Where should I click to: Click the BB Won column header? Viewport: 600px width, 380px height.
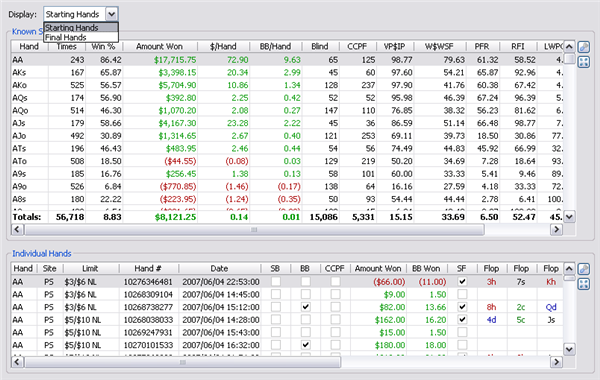(x=426, y=269)
